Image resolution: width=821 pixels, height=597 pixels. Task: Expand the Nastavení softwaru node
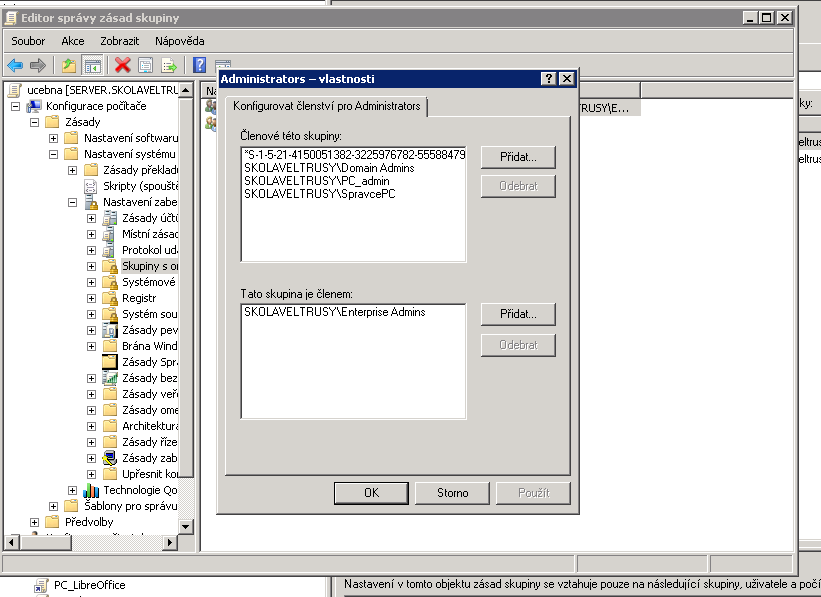[54, 138]
